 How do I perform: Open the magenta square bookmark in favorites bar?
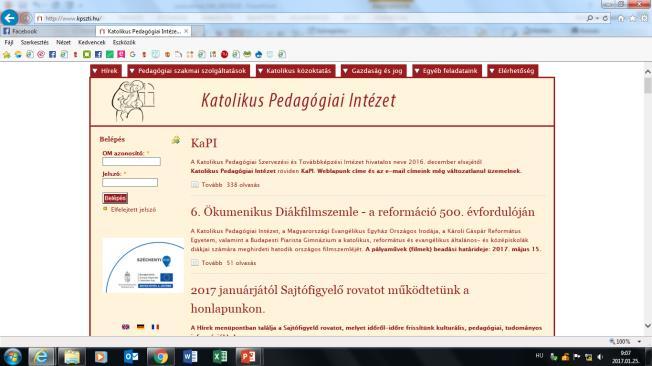[121, 54]
